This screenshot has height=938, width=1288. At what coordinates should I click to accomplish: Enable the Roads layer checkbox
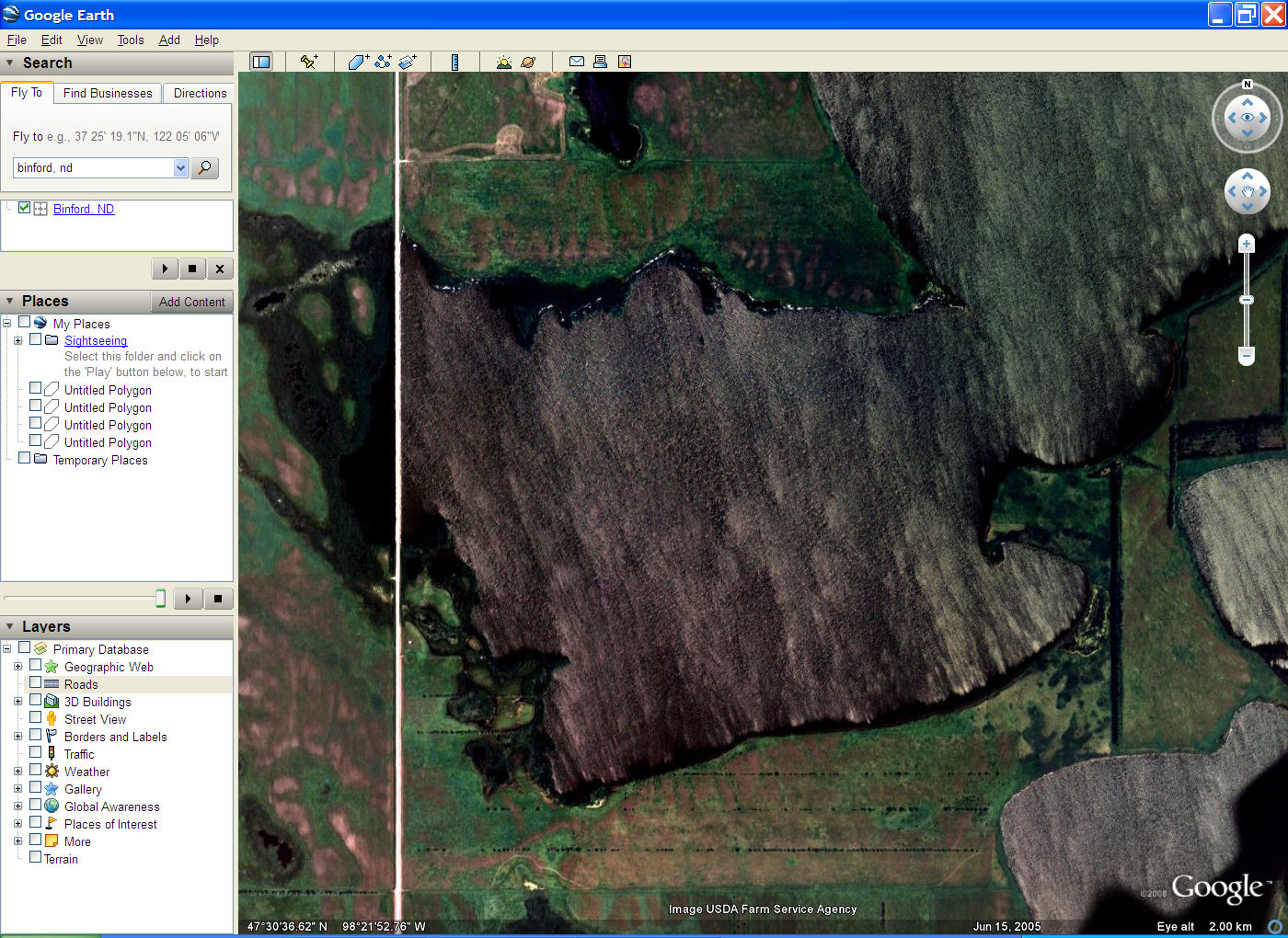pyautogui.click(x=35, y=683)
